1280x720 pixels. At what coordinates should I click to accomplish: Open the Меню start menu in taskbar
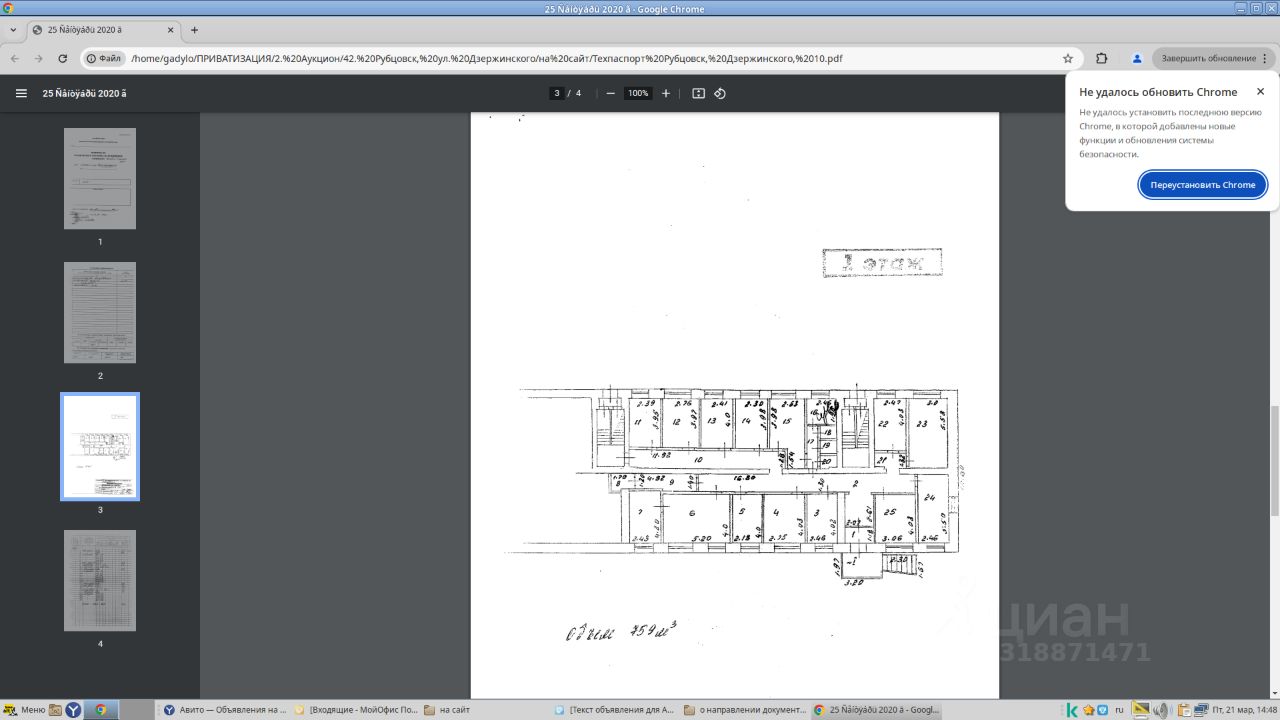(24, 710)
